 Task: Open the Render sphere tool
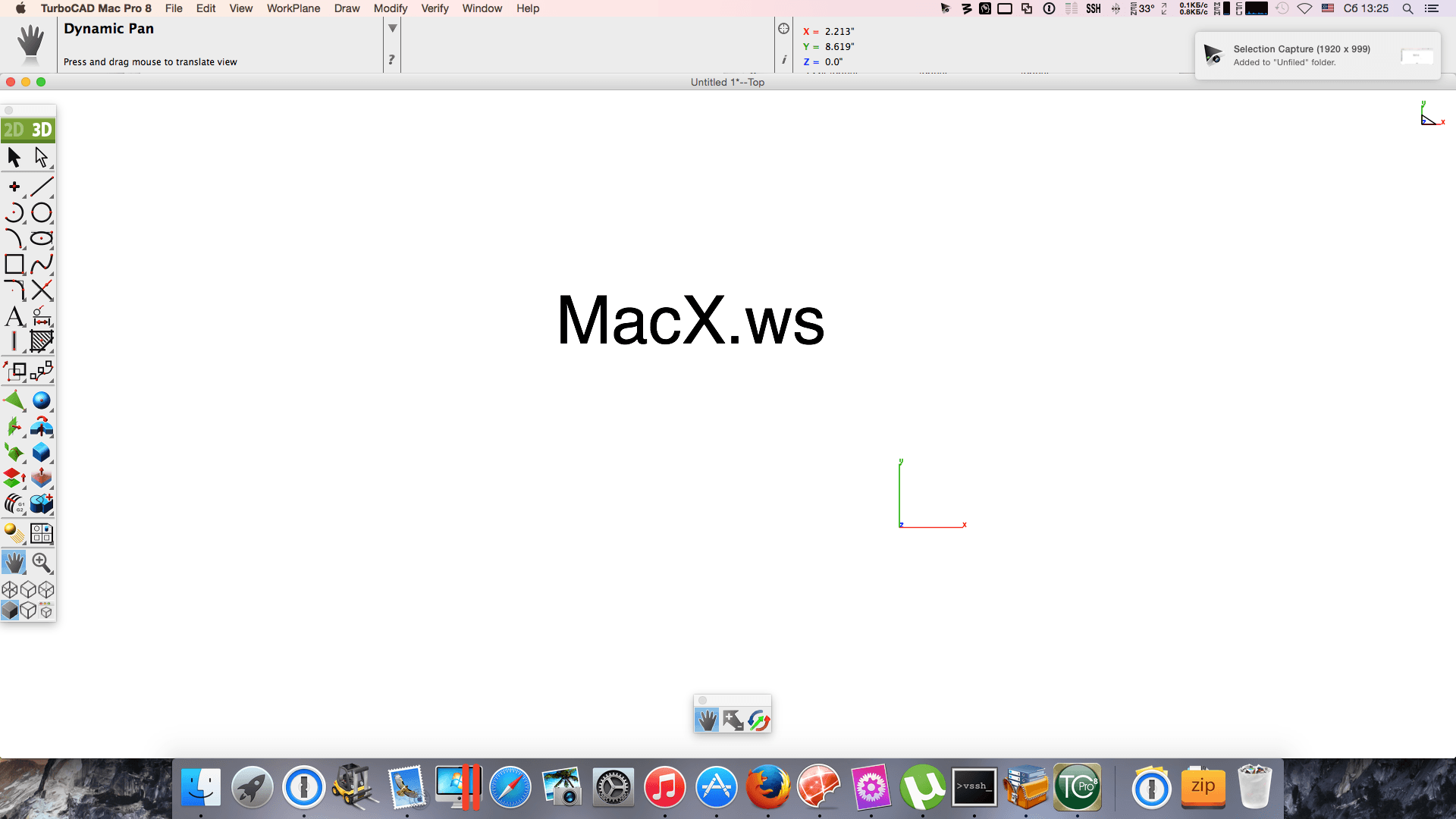pyautogui.click(x=14, y=534)
